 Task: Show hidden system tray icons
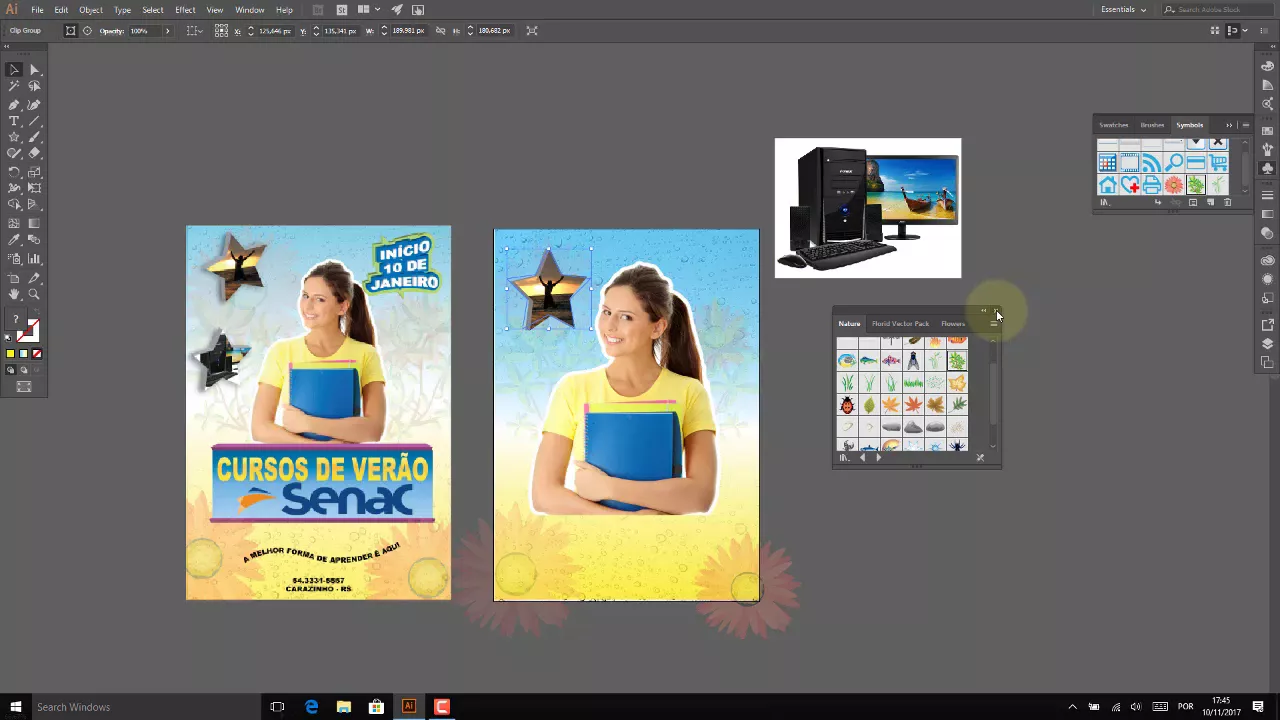[x=1073, y=707]
